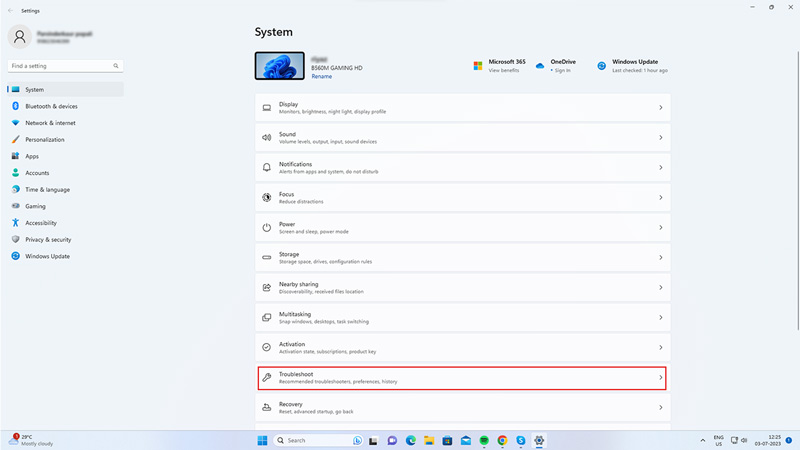
Task: Expand the Power row chevron
Action: click(x=661, y=228)
